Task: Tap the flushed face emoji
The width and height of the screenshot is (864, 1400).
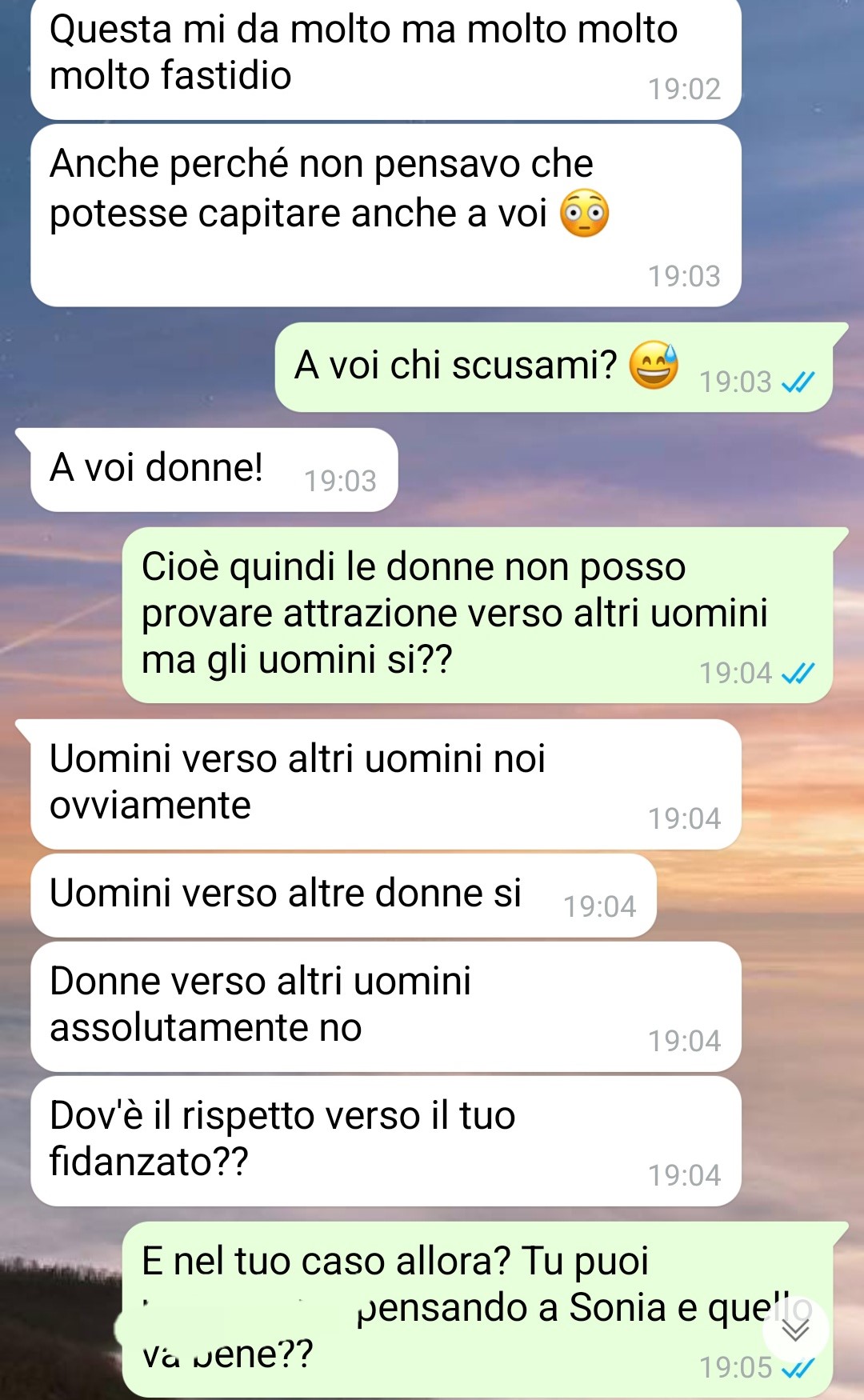Action: 585,214
